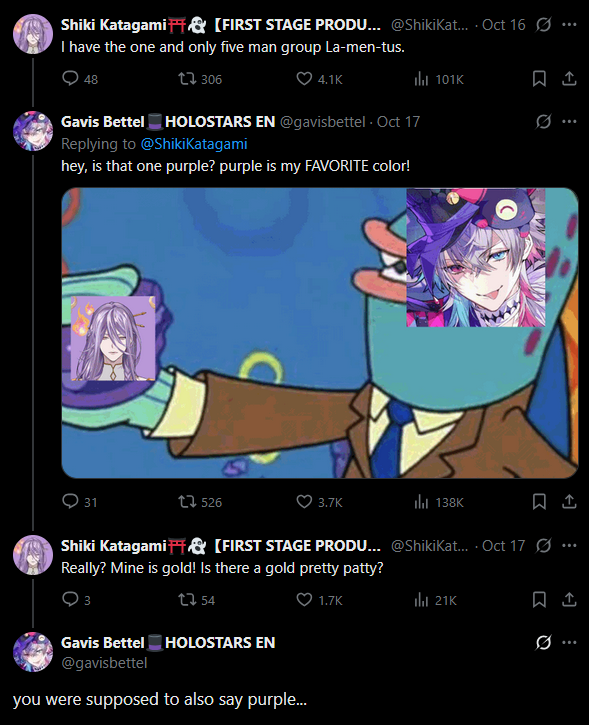Open Gavis Bettel's meme image
Viewport: 589px width, 725px height.
319,333
